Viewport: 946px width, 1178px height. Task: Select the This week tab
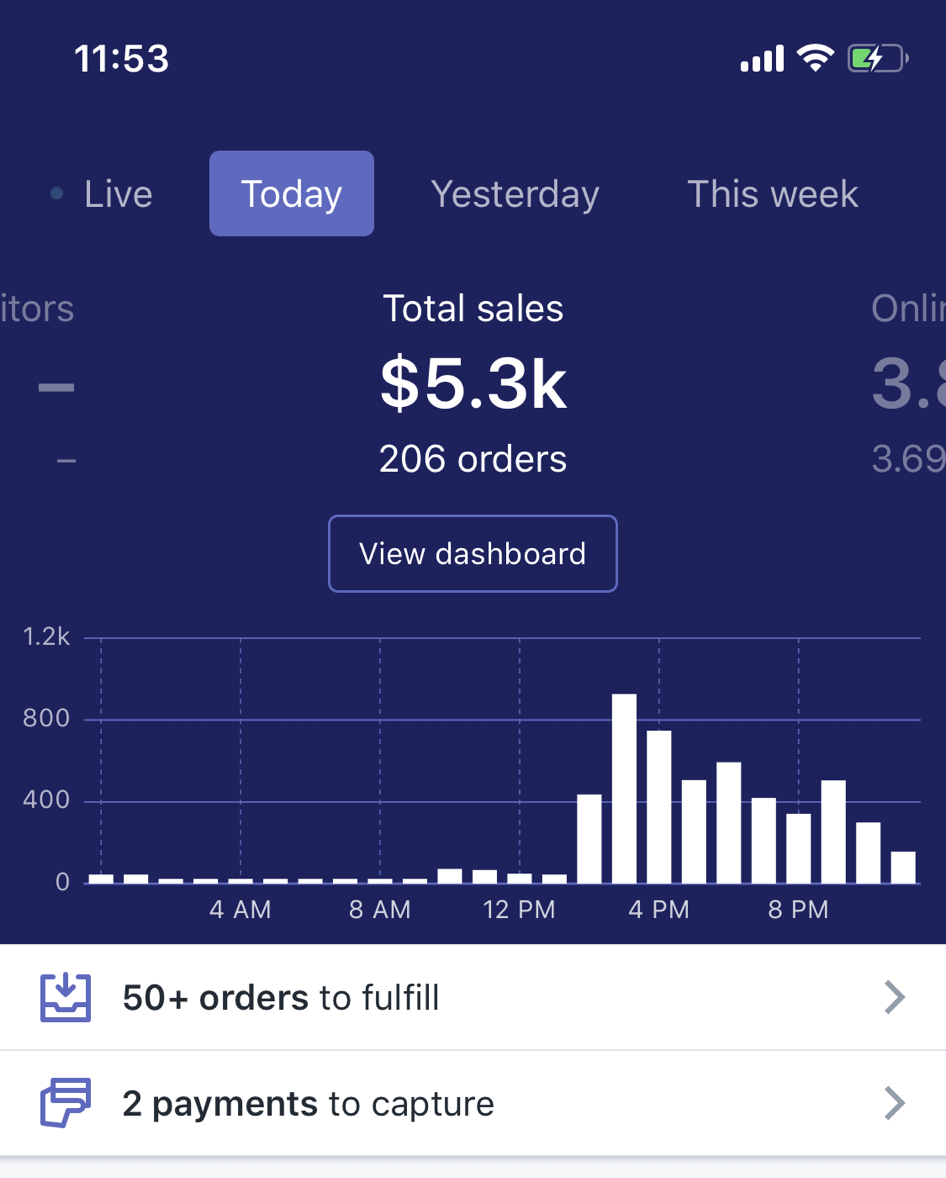point(772,194)
